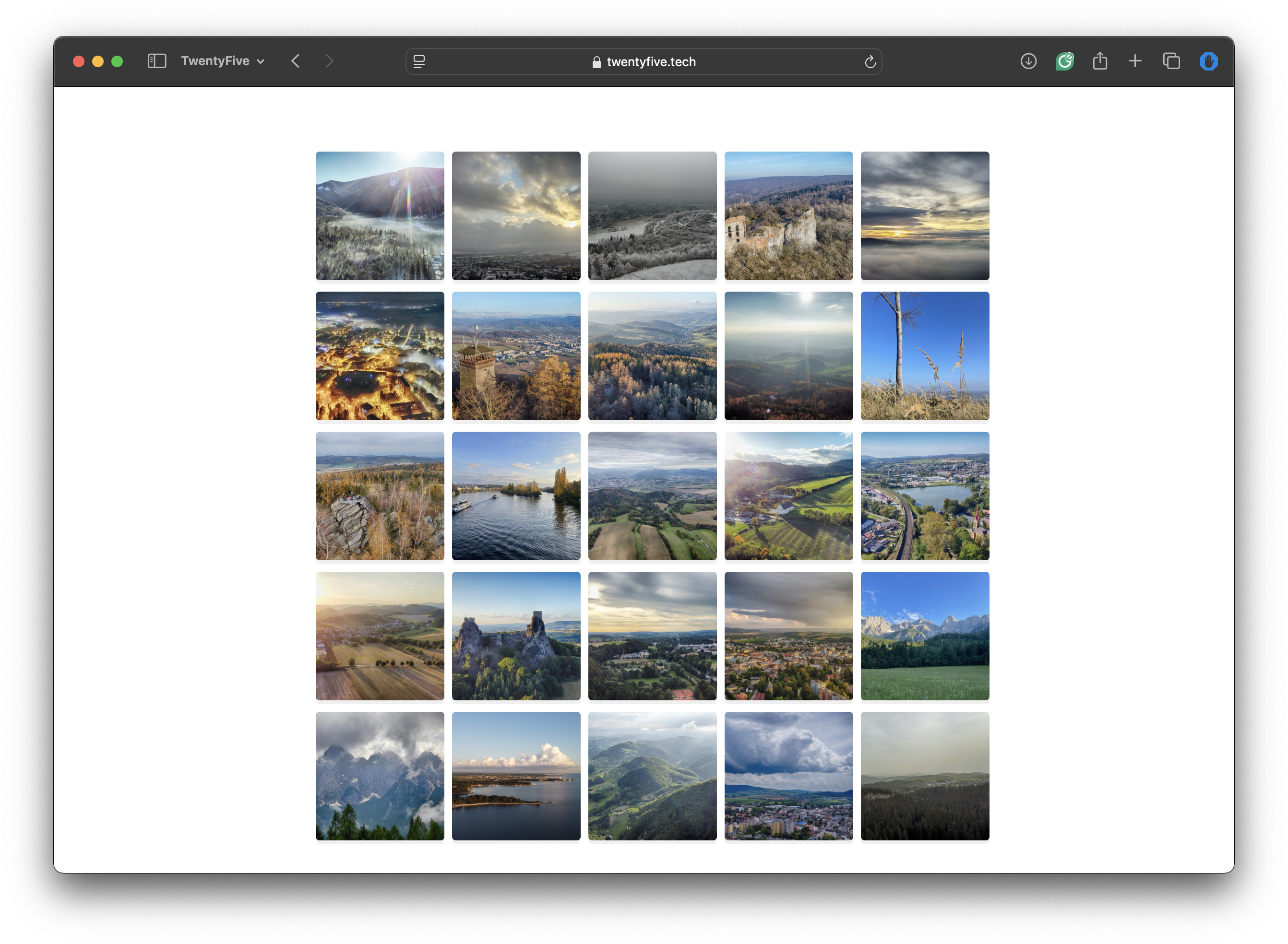1288x944 pixels.
Task: View the river with boats photo
Action: [x=516, y=496]
